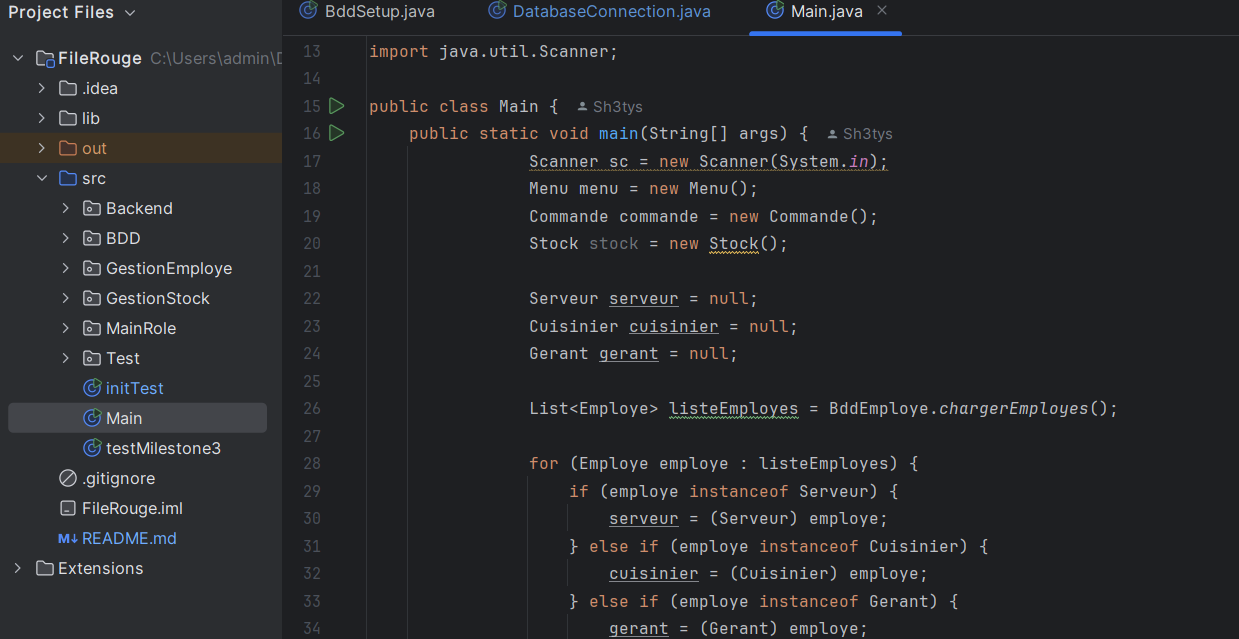Screen dimensions: 1239x639
Task: Click the testMilestone3 class icon
Action: click(92, 448)
